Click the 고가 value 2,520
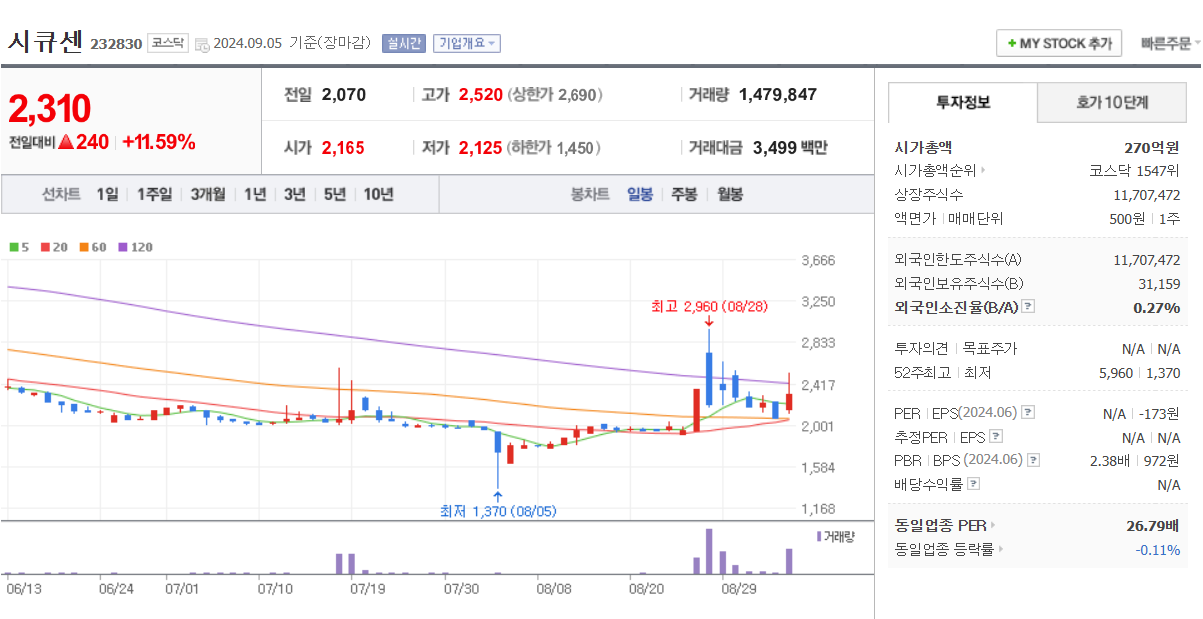The height and width of the screenshot is (619, 1203). point(481,95)
